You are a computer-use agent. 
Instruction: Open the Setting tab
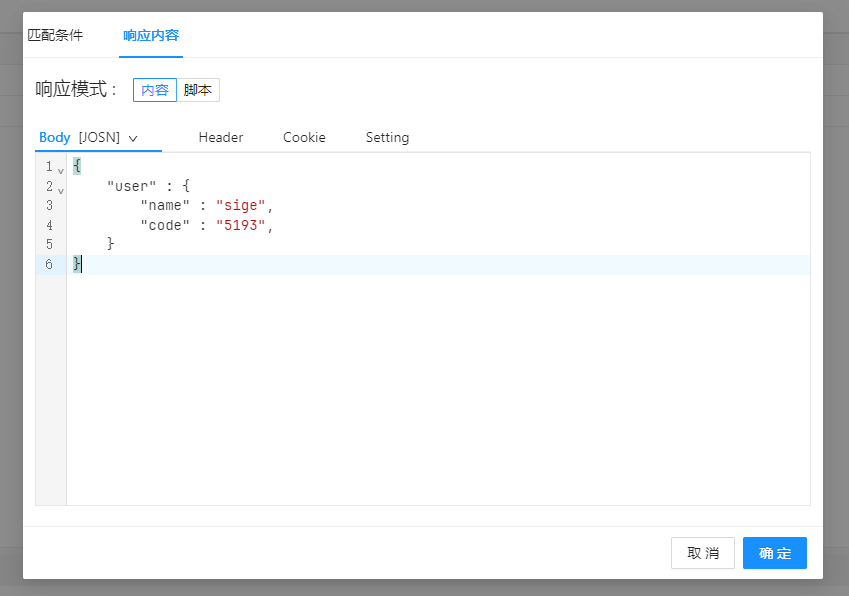pyautogui.click(x=387, y=138)
